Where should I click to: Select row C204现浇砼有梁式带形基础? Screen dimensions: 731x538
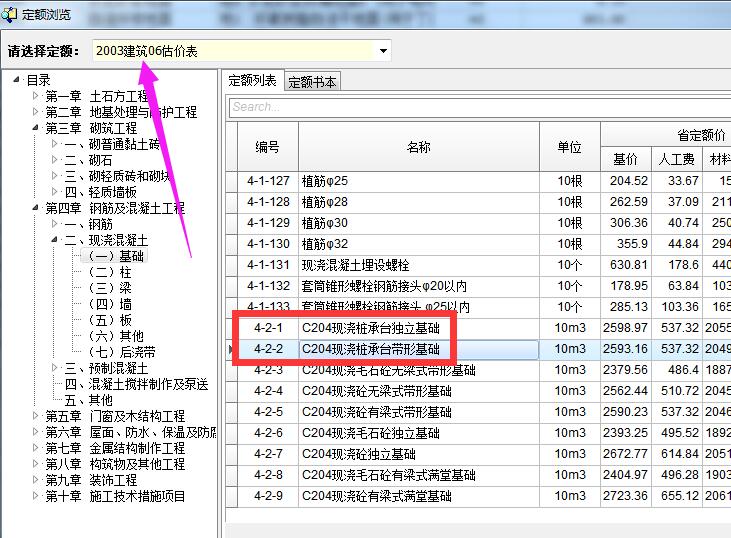click(x=478, y=412)
